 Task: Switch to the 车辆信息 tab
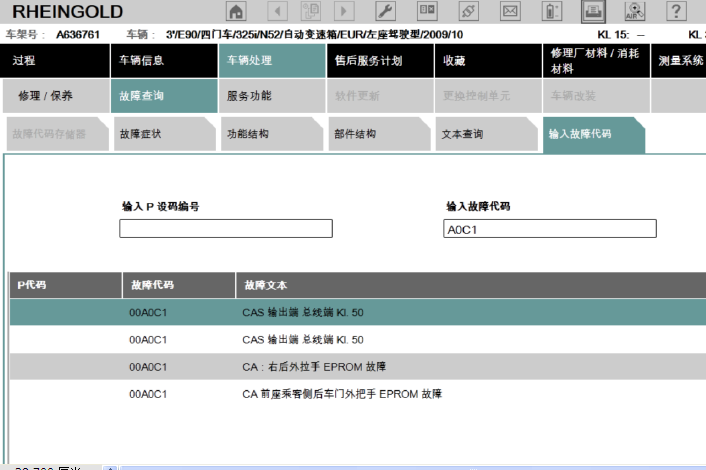point(164,60)
